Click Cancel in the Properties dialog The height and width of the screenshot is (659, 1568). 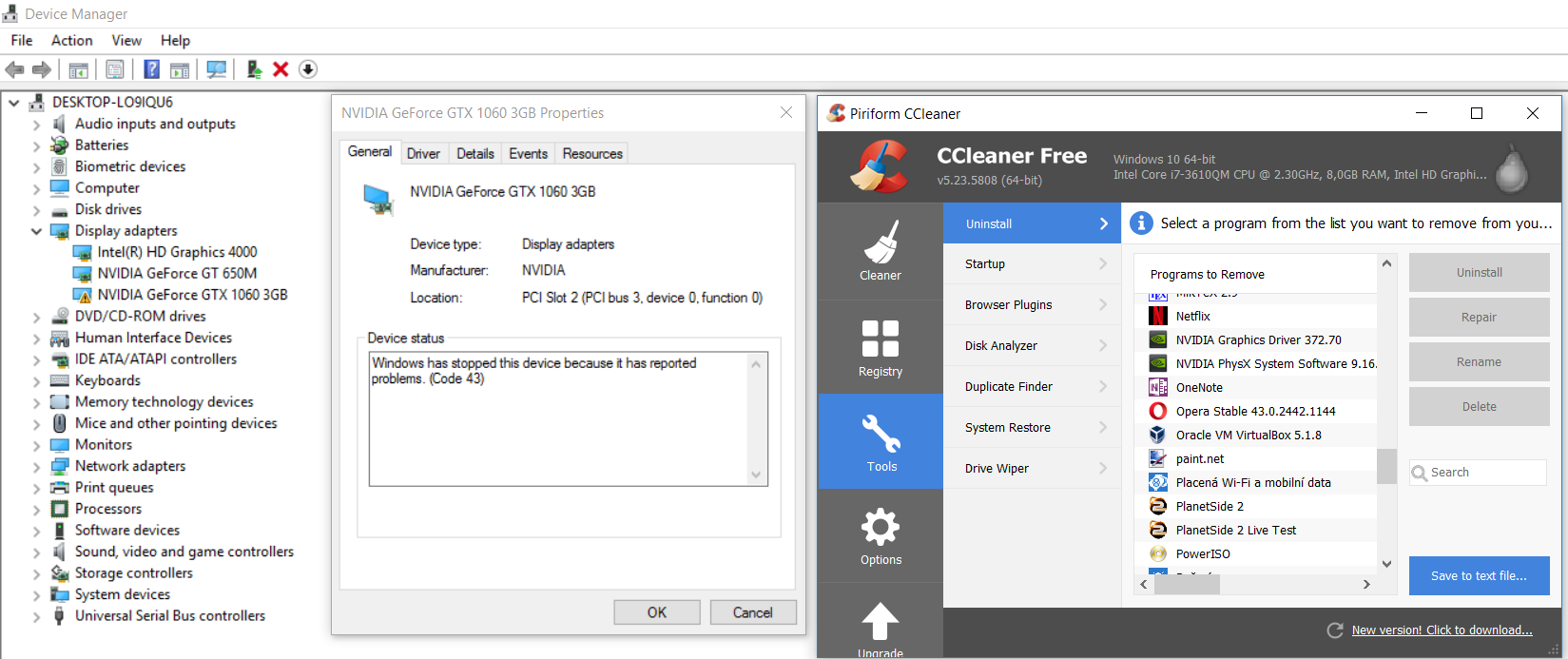tap(753, 612)
